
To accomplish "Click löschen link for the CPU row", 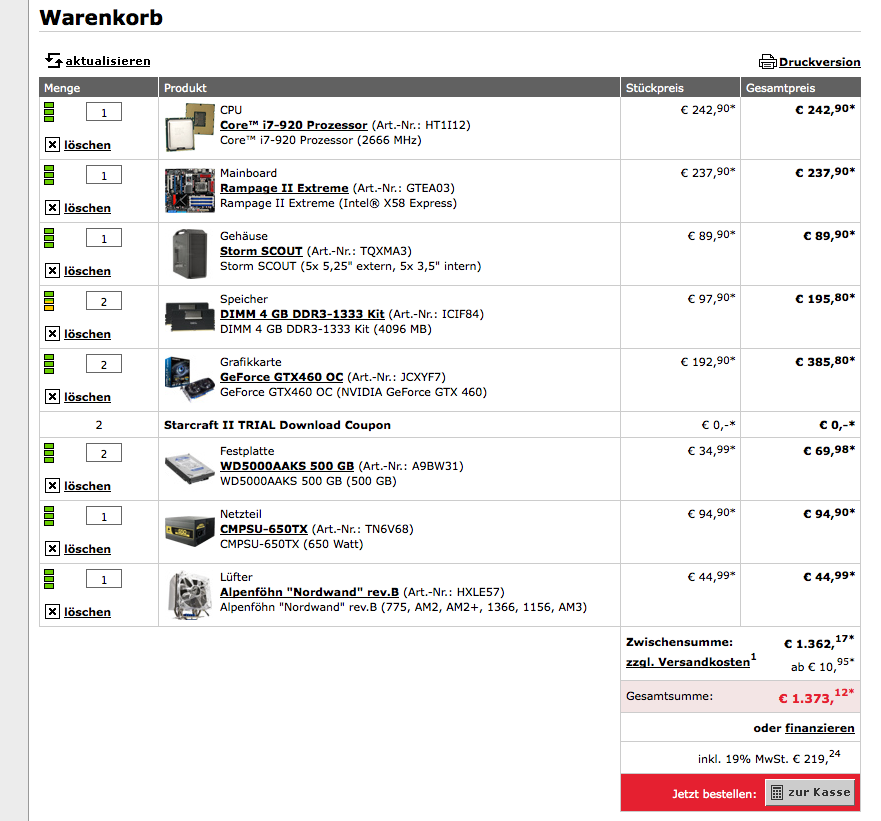I will tap(87, 145).
